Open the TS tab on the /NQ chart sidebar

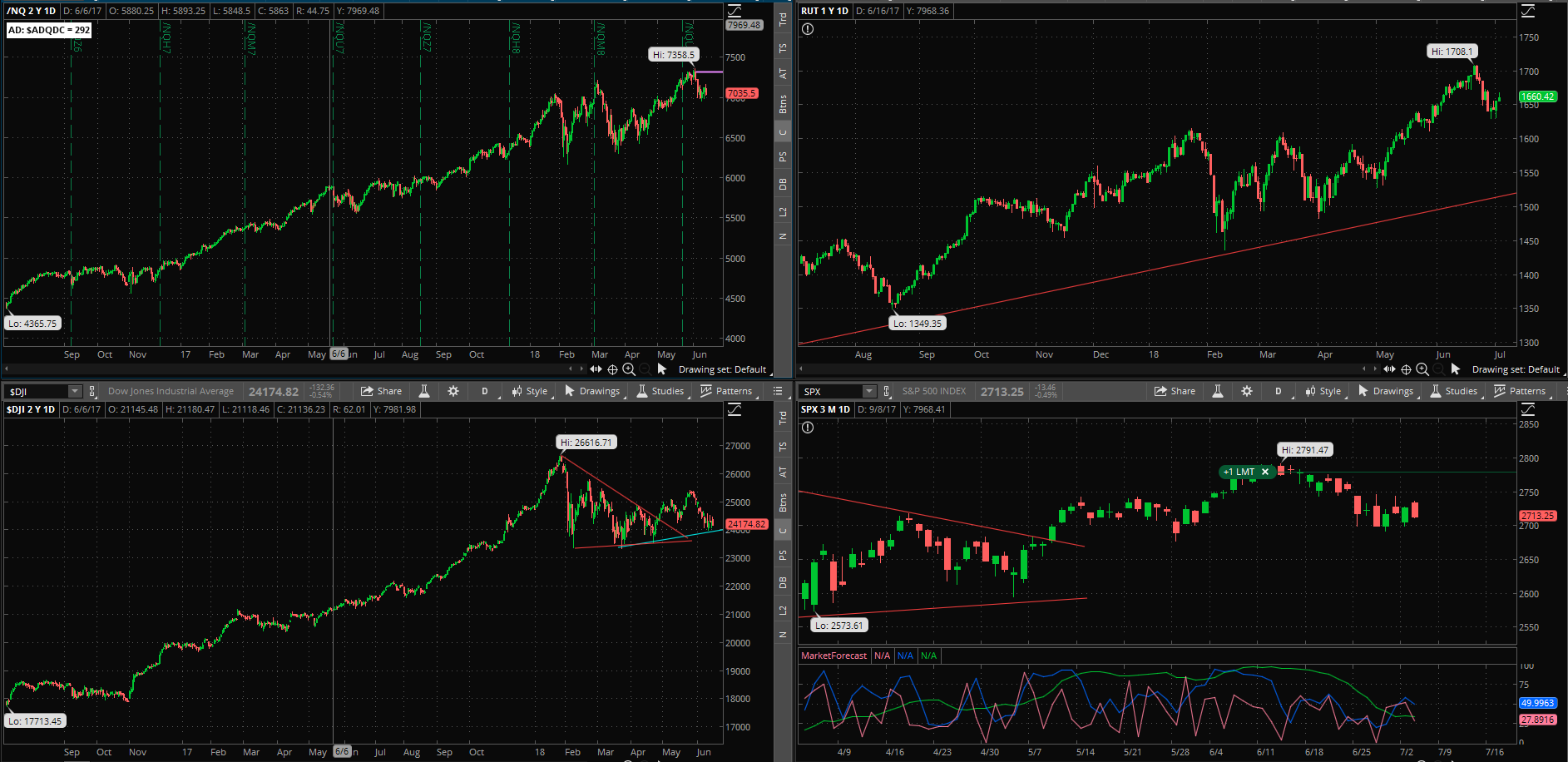point(783,48)
